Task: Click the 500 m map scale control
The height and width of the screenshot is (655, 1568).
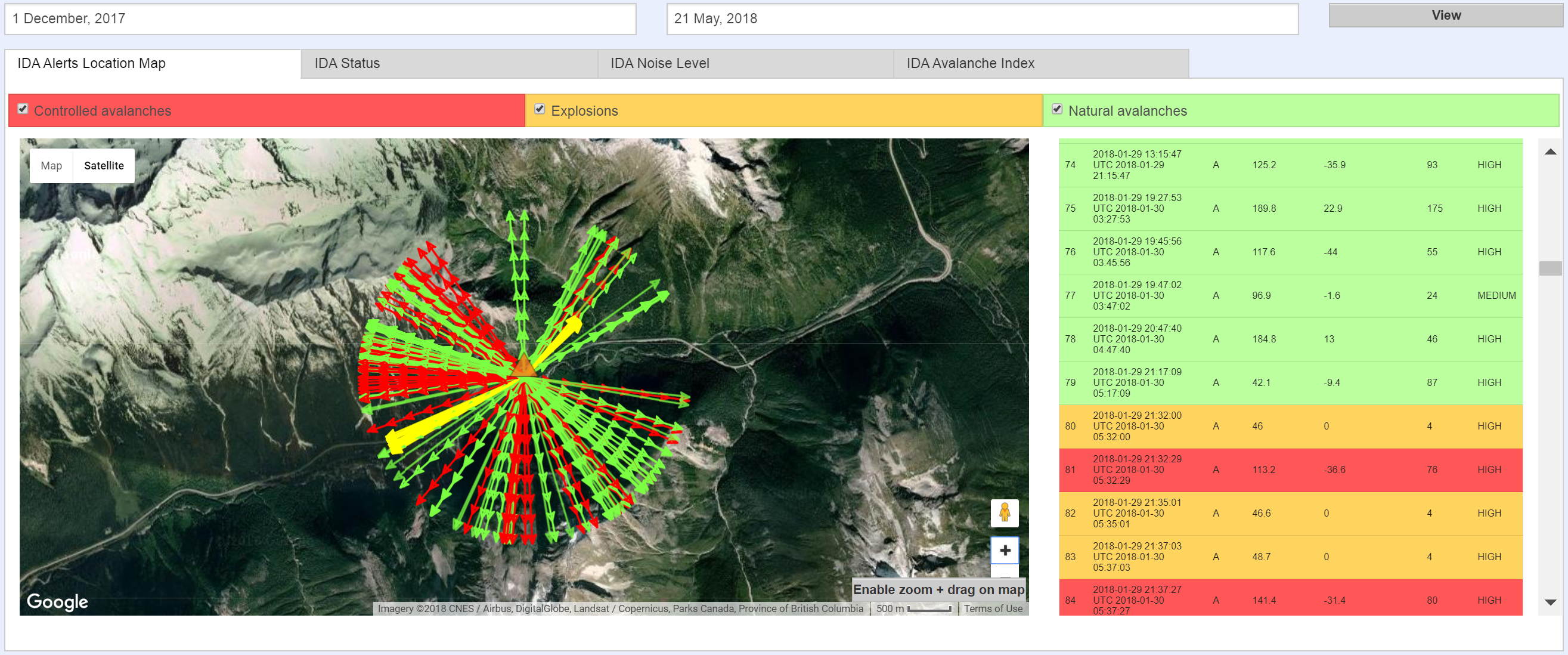Action: 913,608
